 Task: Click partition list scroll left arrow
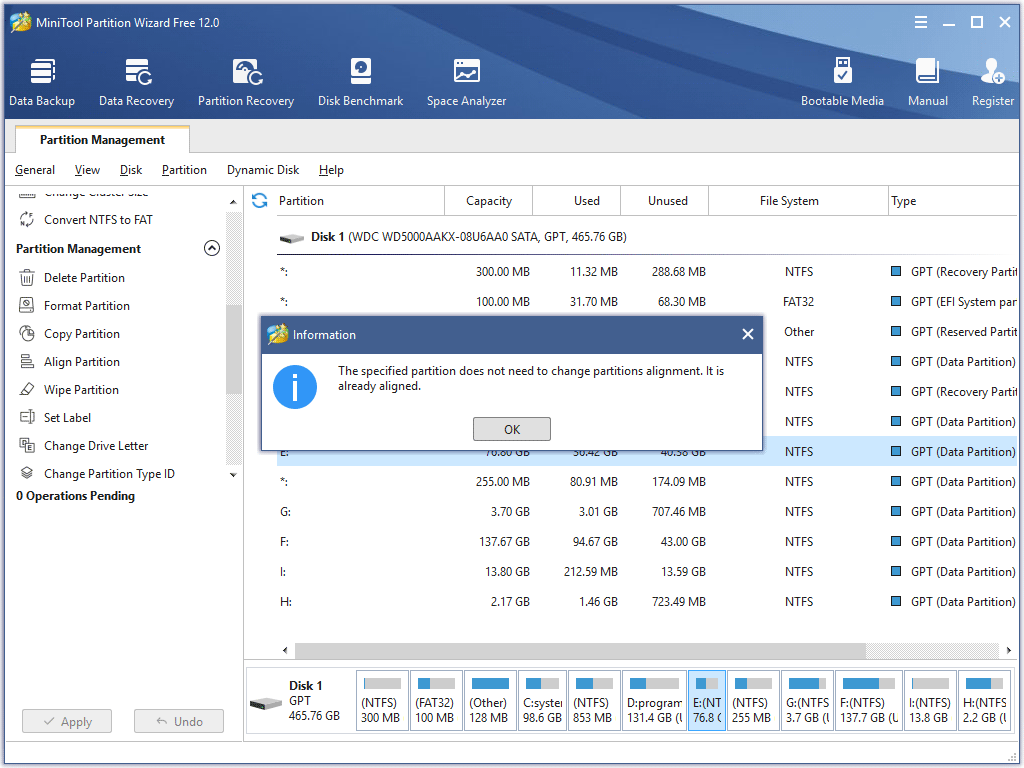[285, 650]
